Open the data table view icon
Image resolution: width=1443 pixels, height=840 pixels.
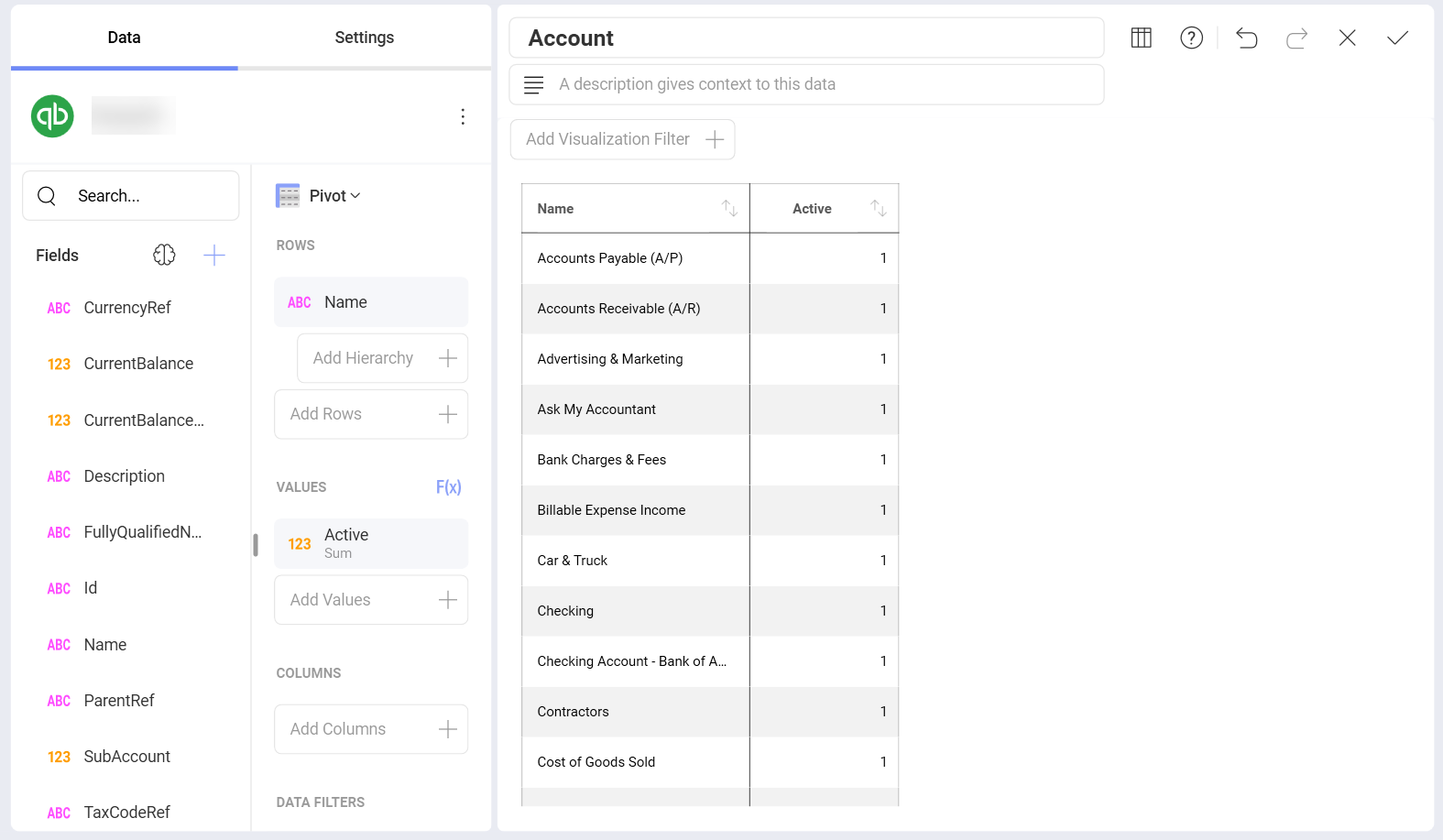click(1142, 38)
